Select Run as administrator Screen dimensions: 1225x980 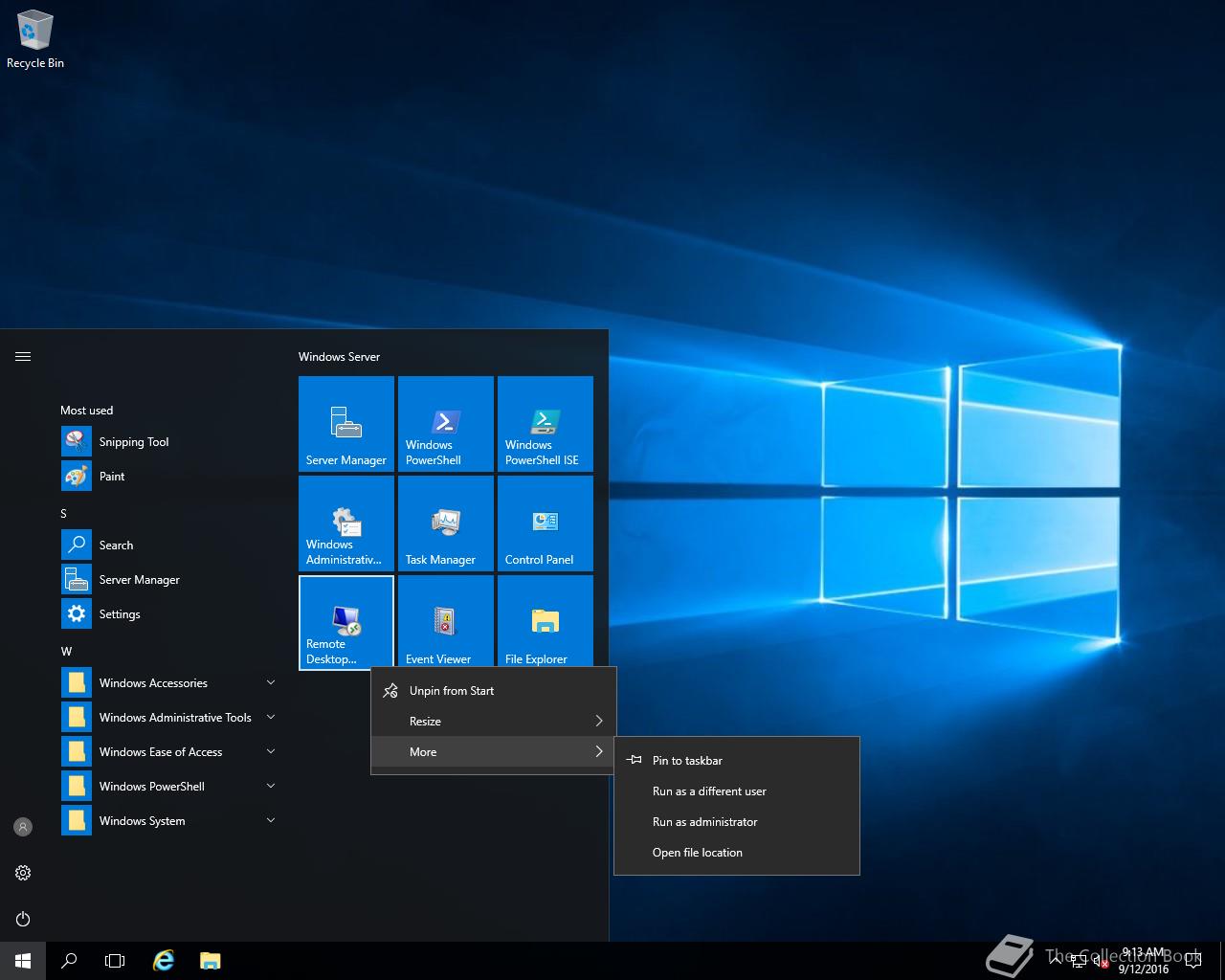click(x=737, y=821)
